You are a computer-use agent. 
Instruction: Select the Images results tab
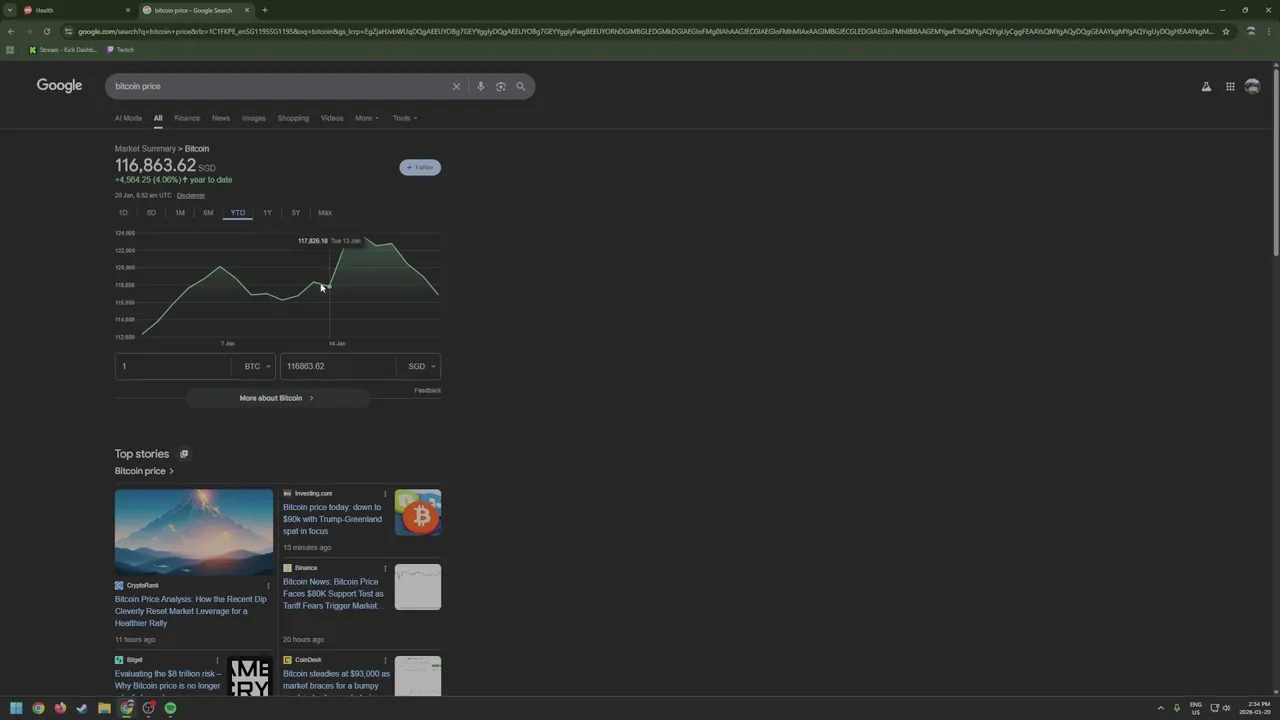[x=254, y=118]
